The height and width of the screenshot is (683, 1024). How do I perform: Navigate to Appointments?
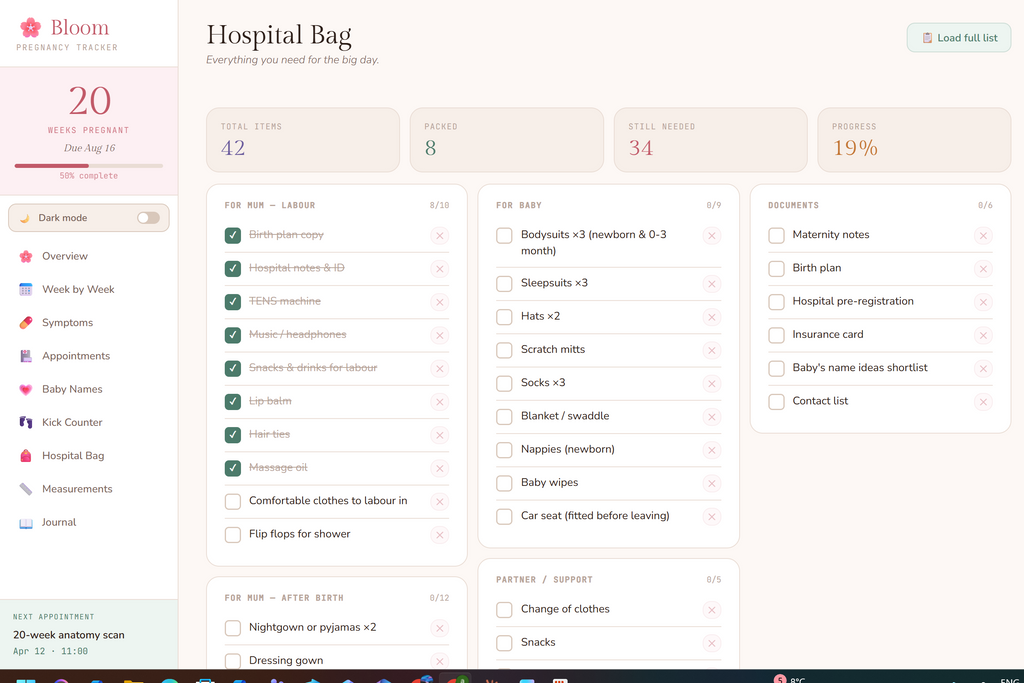tap(89, 356)
